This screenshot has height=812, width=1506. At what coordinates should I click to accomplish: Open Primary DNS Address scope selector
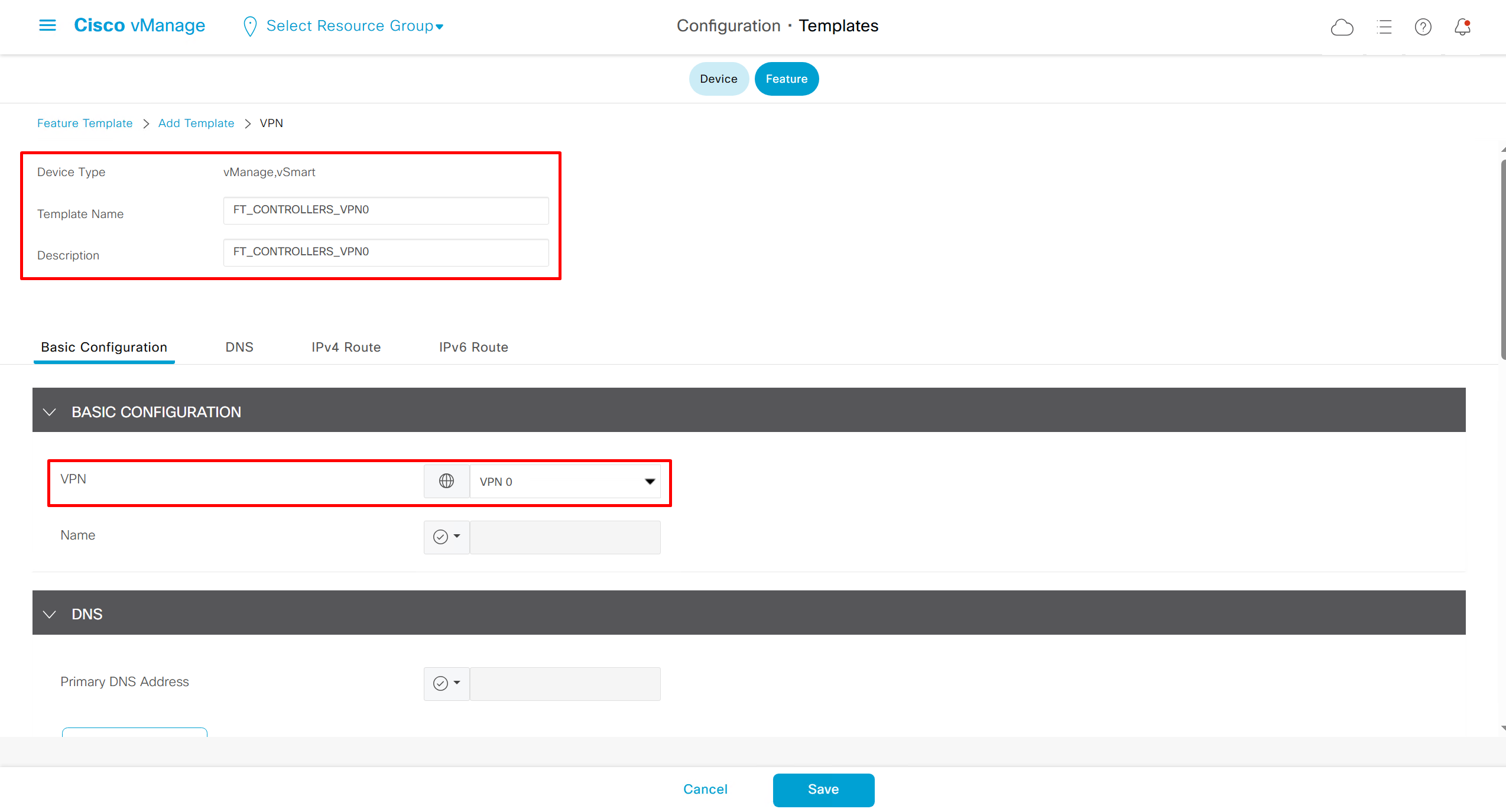[446, 683]
